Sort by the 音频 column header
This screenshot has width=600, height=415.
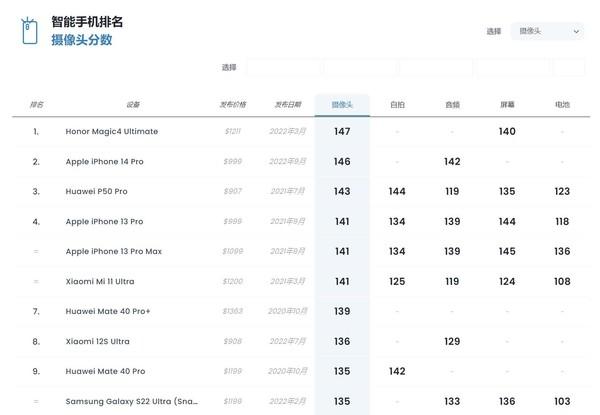452,104
